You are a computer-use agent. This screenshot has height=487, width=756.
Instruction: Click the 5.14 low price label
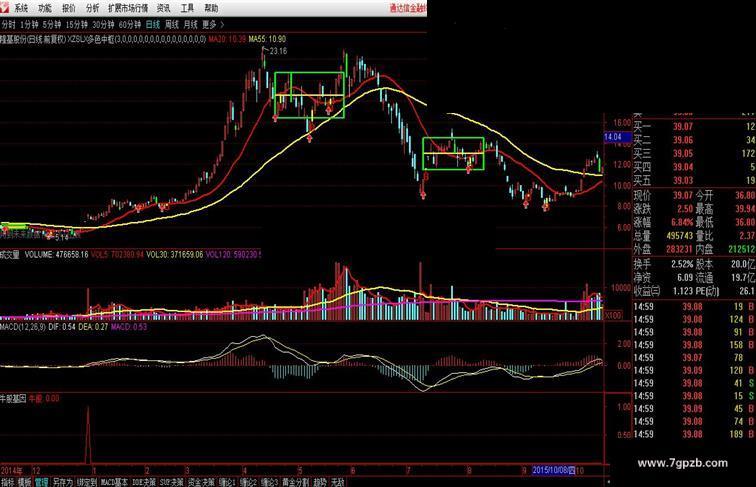pos(62,237)
